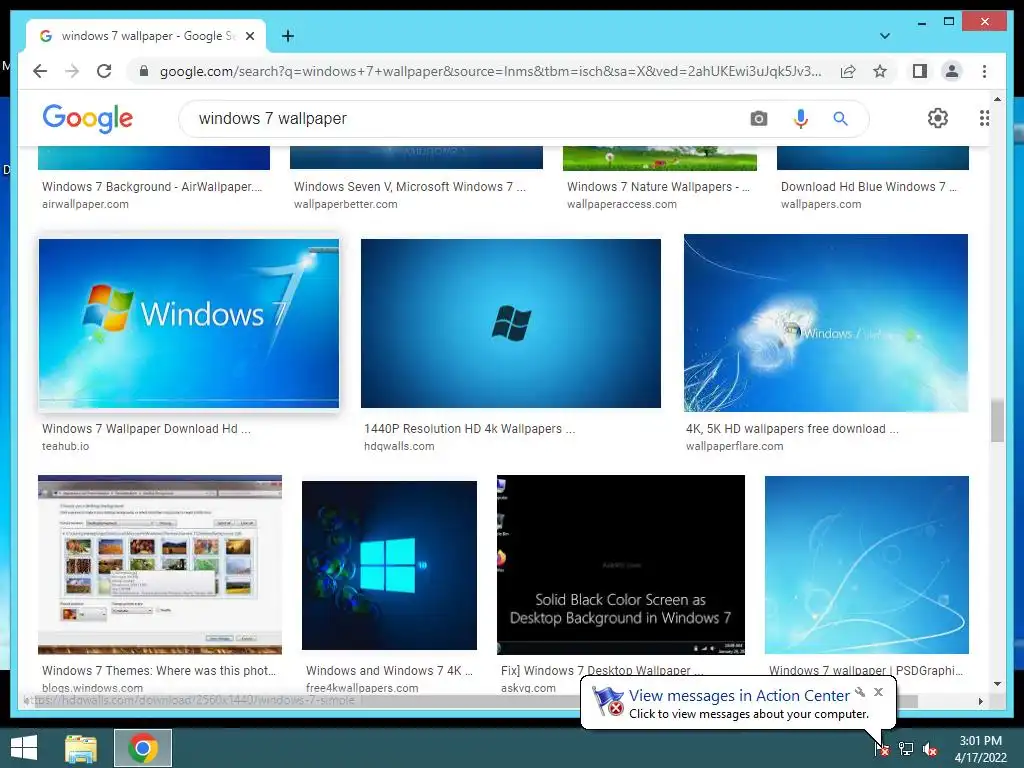The height and width of the screenshot is (768, 1024).
Task: Open Windows Seven V, Microsoft Windows 7 result
Action: point(409,187)
